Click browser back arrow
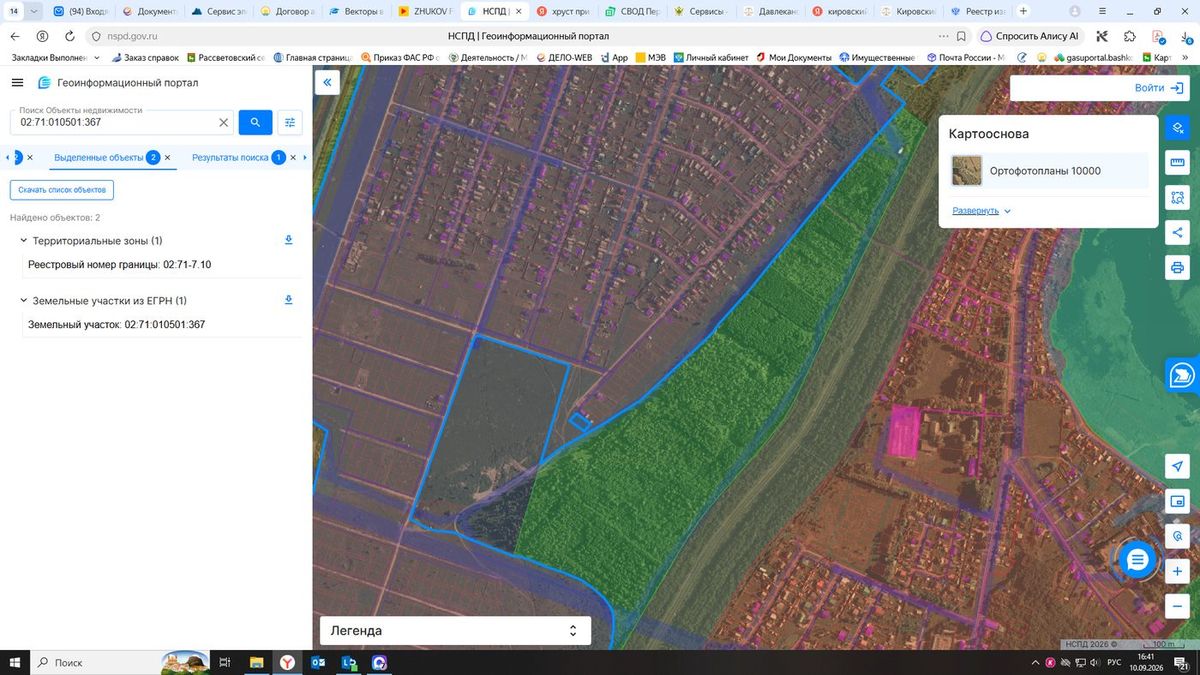 point(15,36)
